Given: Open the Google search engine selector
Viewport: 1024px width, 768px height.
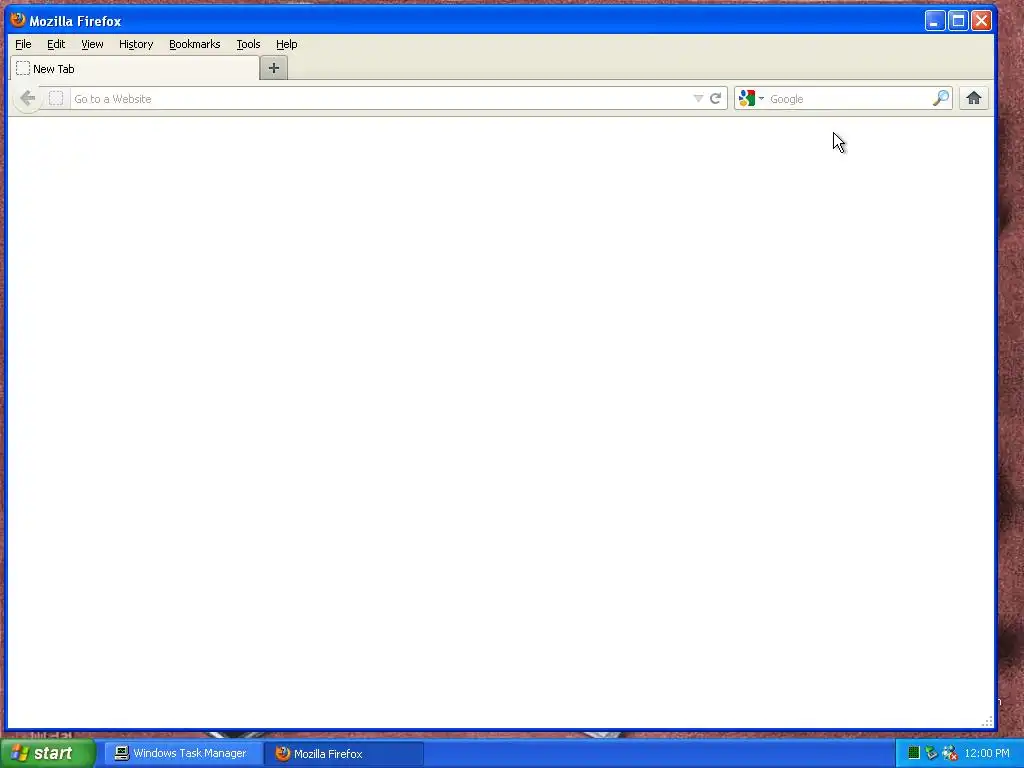Looking at the screenshot, I should (x=752, y=99).
